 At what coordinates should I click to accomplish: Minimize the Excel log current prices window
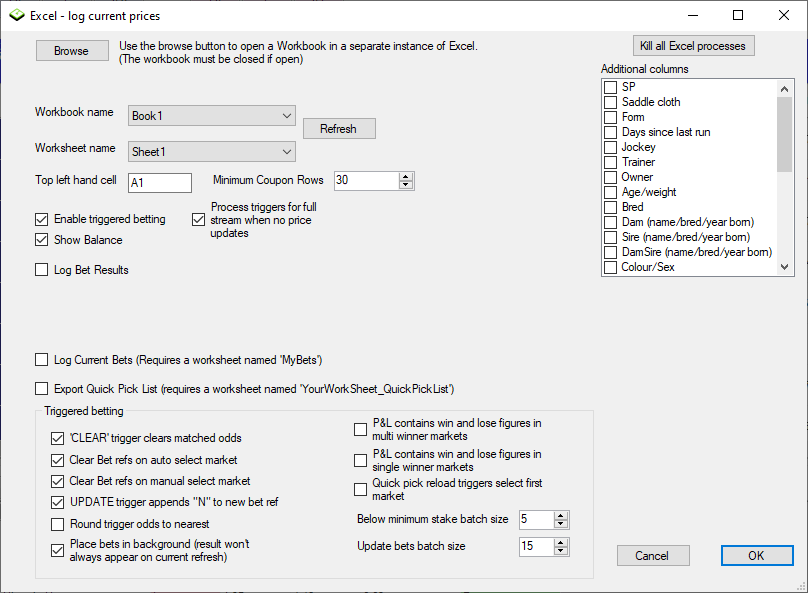(x=693, y=15)
